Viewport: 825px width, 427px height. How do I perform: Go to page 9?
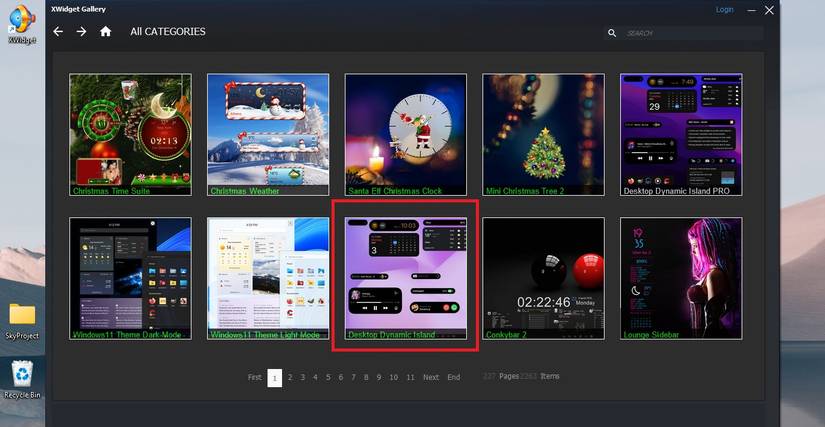point(379,378)
